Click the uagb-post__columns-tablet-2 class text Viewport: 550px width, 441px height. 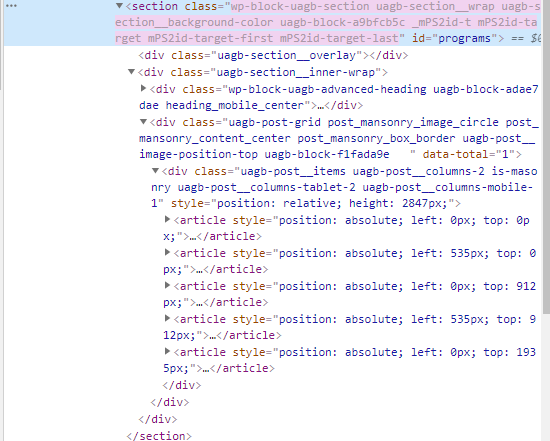pyautogui.click(x=266, y=187)
